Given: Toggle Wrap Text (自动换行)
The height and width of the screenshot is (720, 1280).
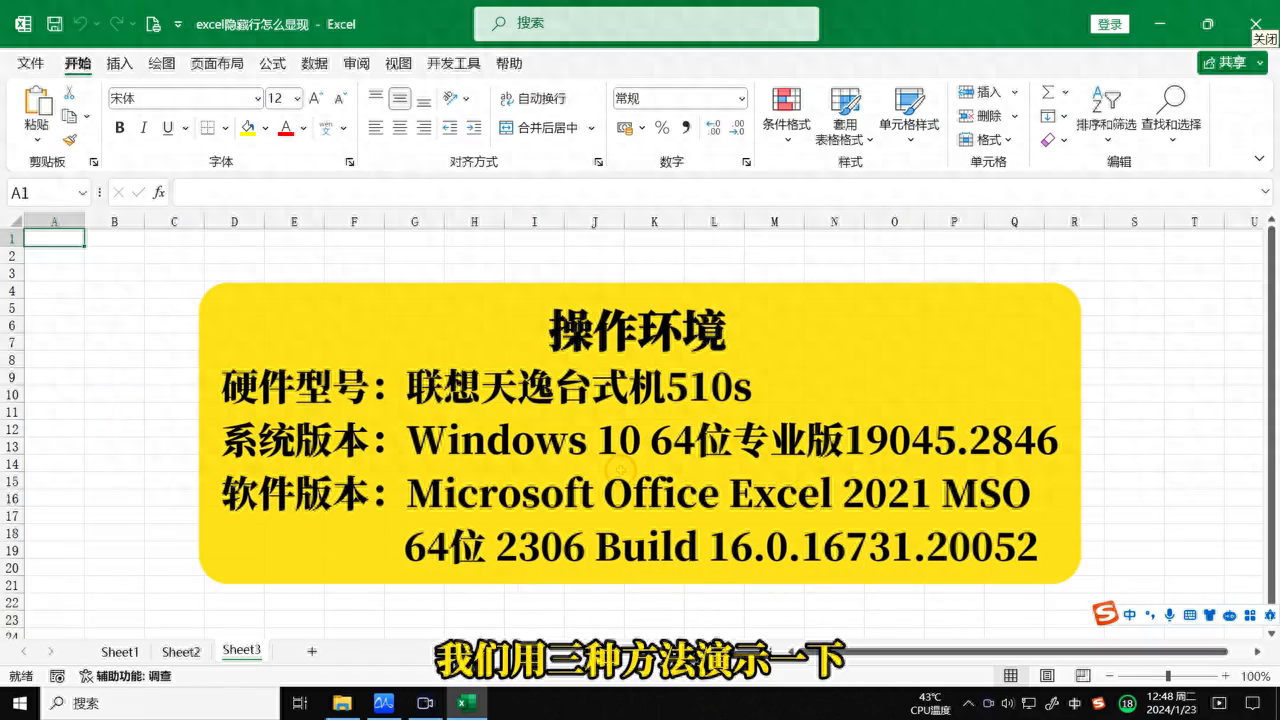Looking at the screenshot, I should coord(533,98).
